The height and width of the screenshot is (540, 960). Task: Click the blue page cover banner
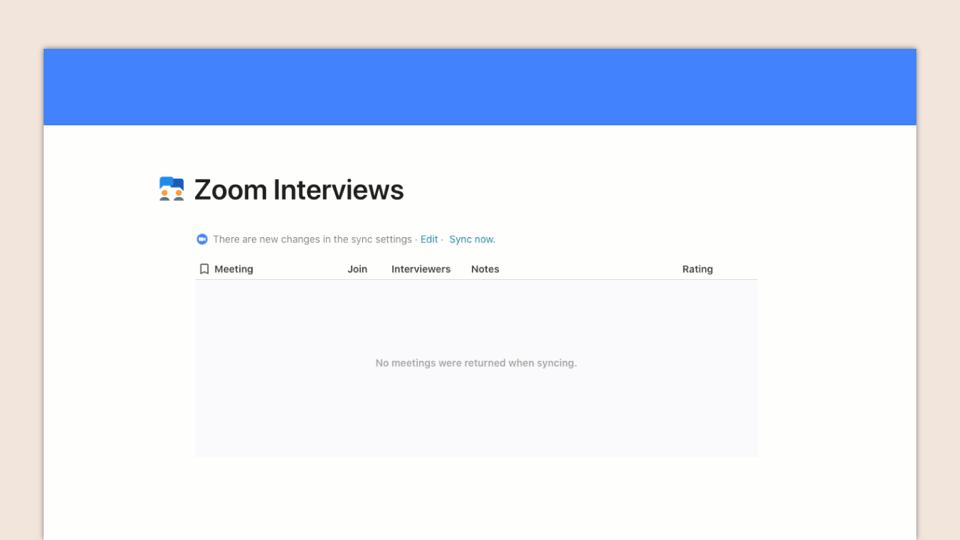click(x=480, y=87)
